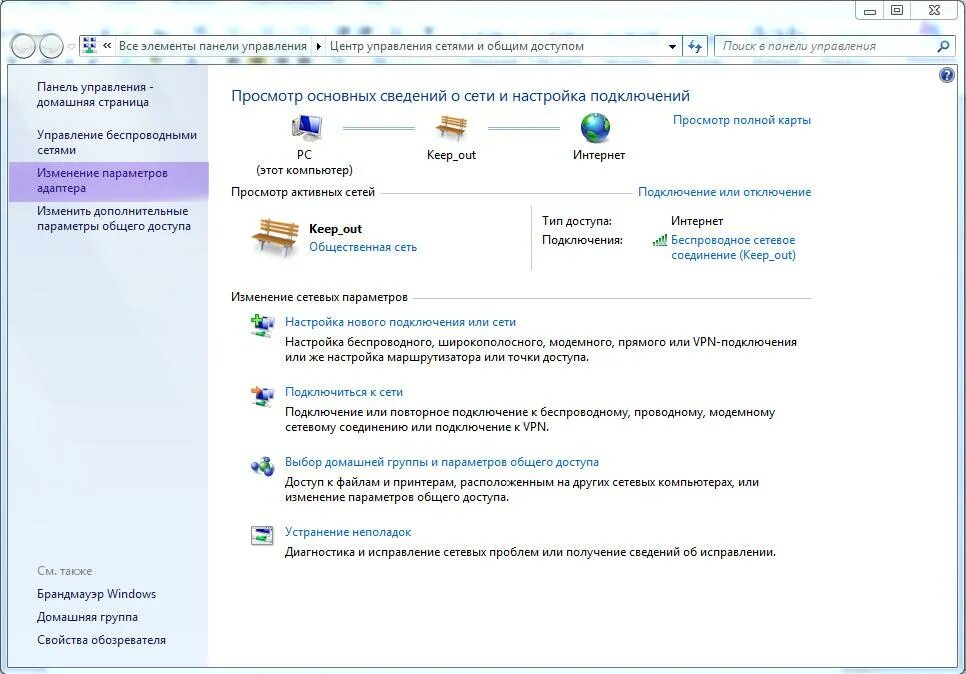Open 'Выбор домашней группы и параметров общего доступа'
This screenshot has width=966, height=674.
click(x=442, y=462)
